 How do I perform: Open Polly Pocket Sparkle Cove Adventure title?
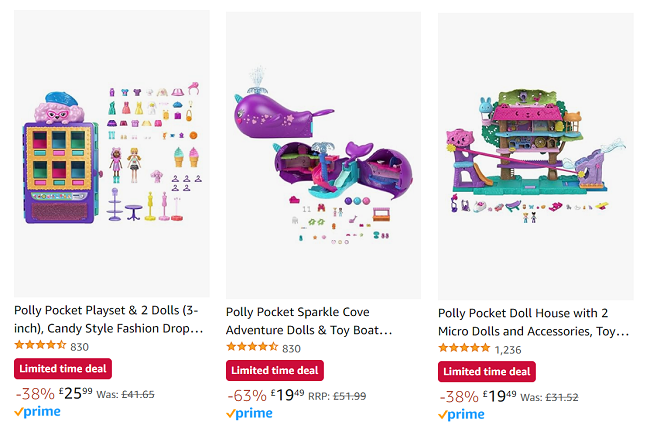(x=309, y=321)
